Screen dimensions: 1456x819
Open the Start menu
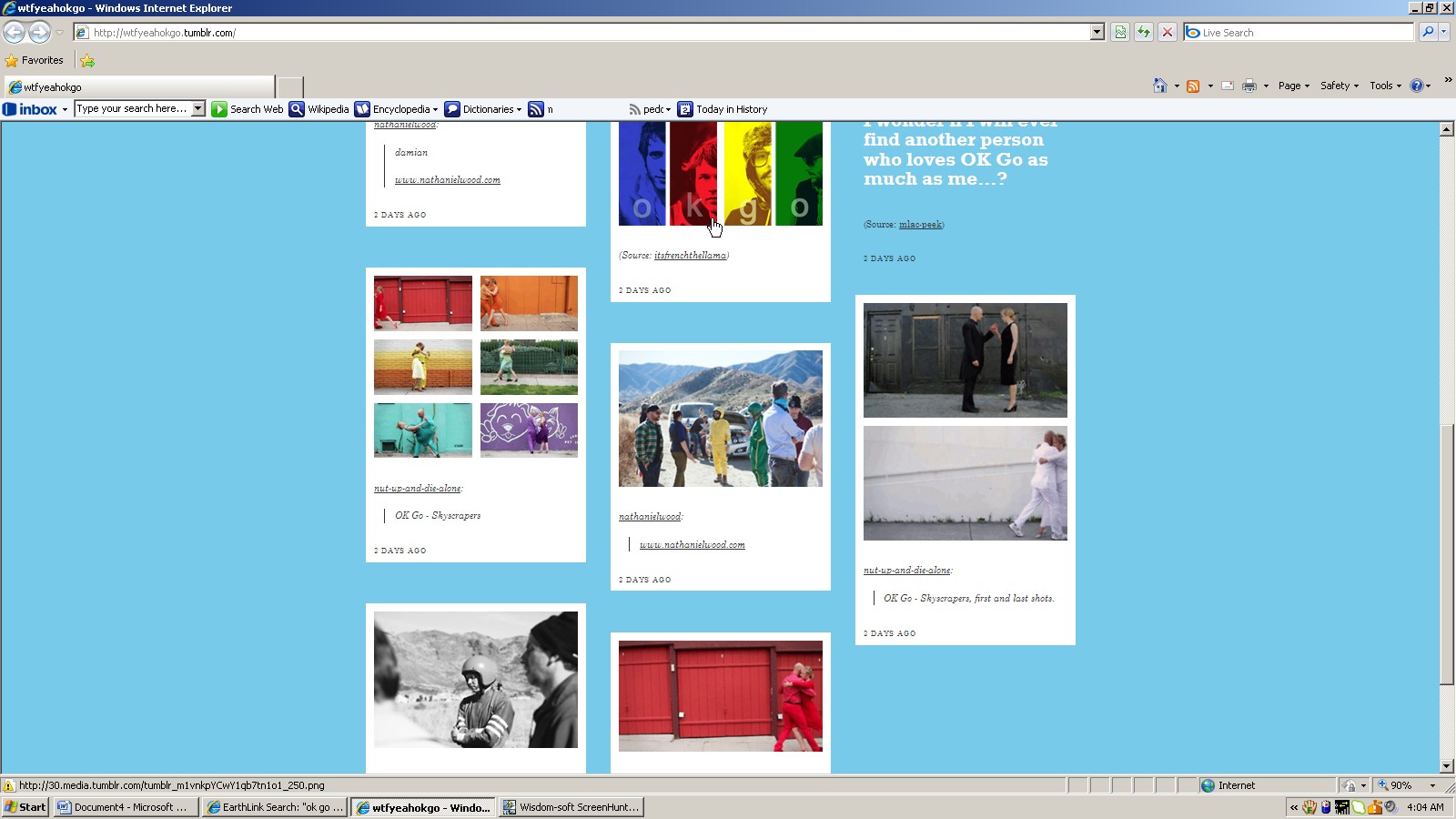coord(25,807)
